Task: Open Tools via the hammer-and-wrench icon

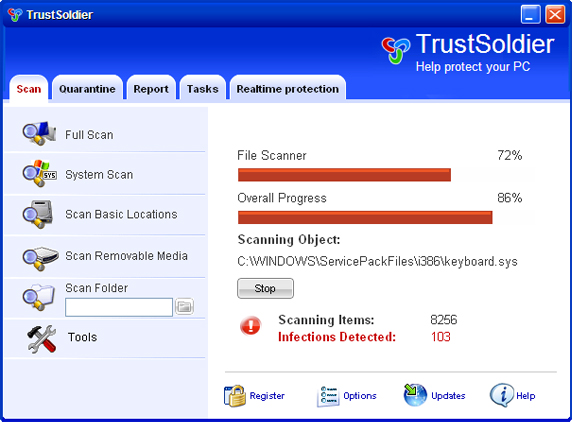Action: [x=42, y=339]
